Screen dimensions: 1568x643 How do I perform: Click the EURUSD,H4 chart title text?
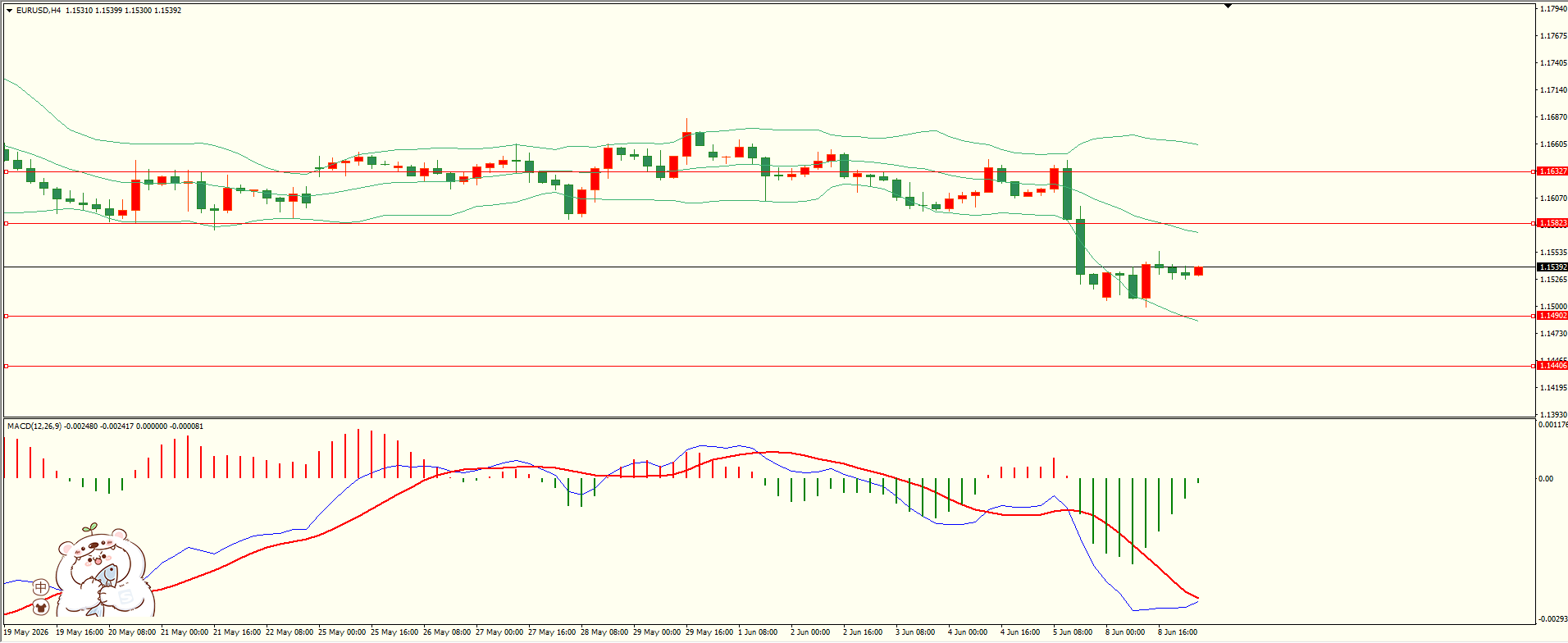tap(39, 11)
